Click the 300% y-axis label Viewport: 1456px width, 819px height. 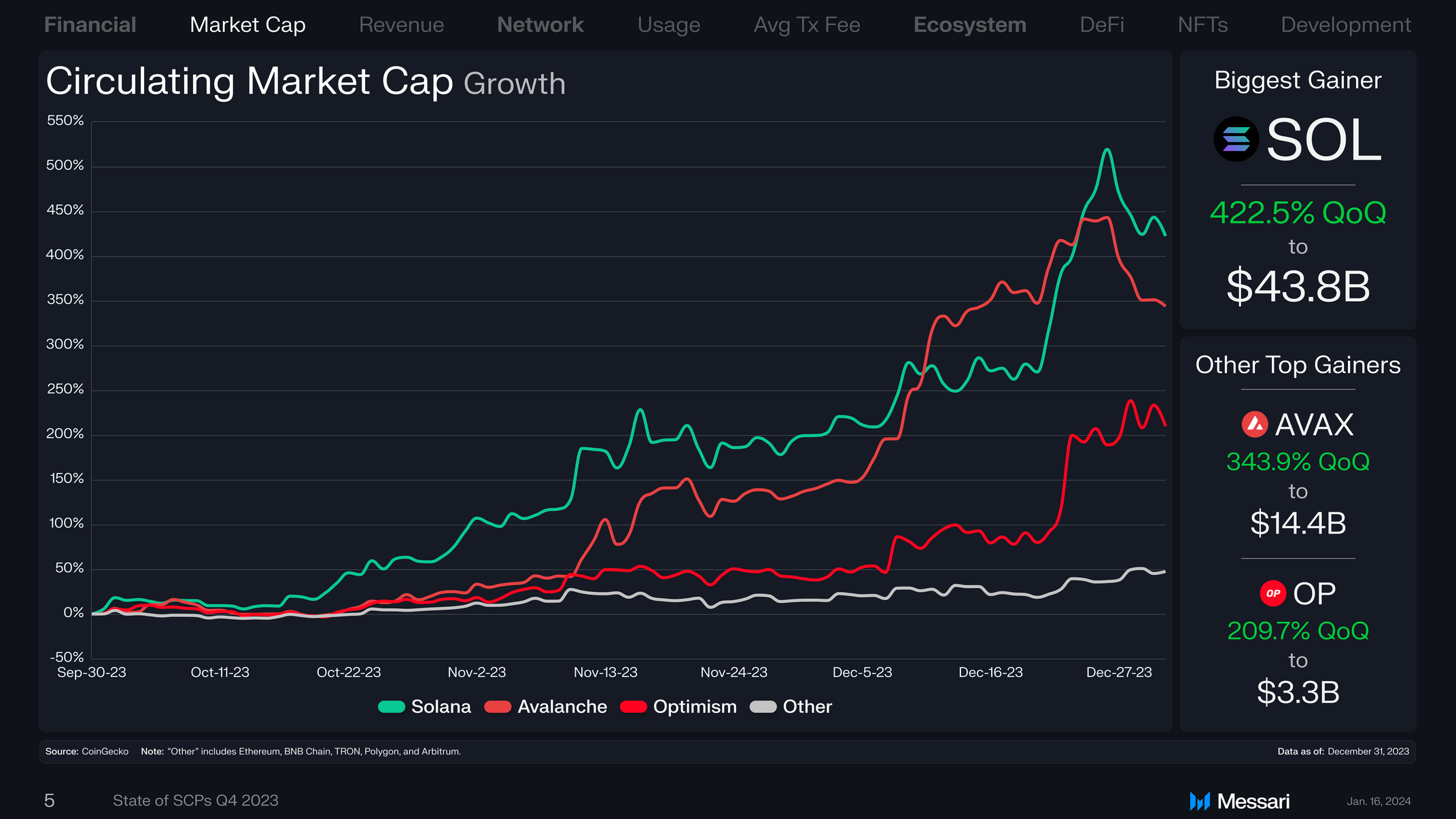click(x=65, y=345)
